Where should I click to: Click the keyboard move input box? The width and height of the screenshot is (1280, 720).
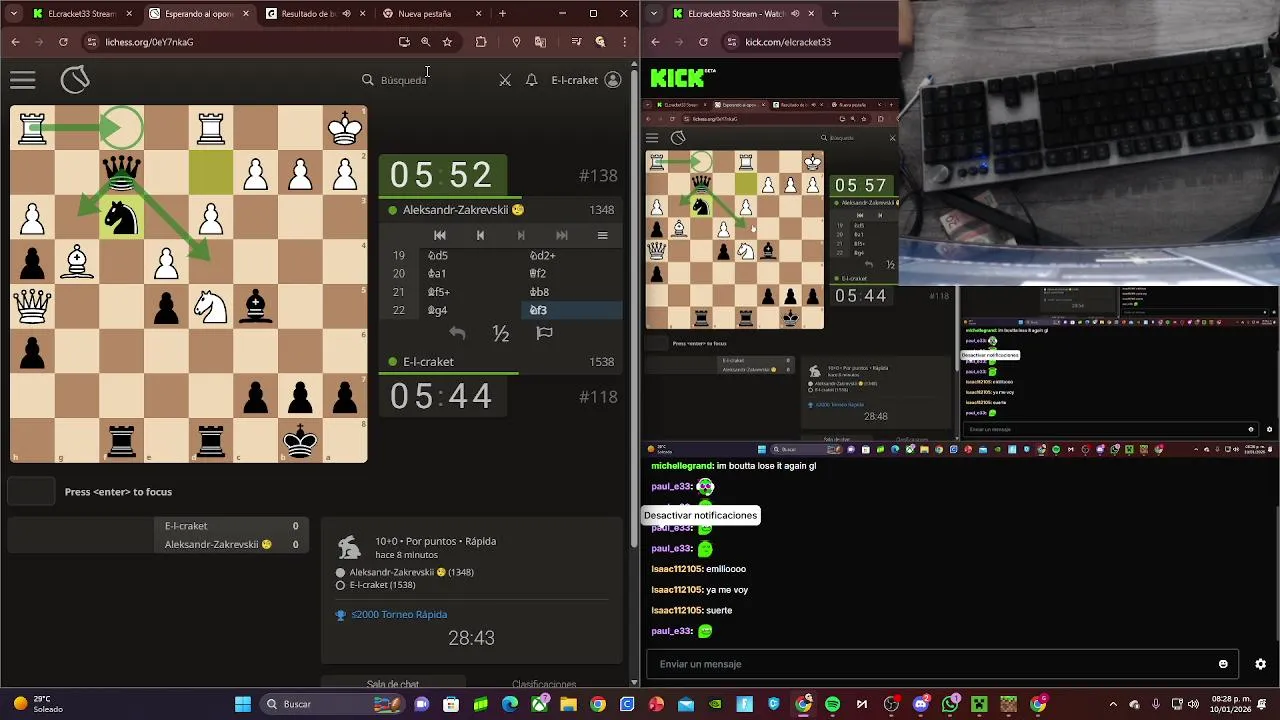pos(31,492)
